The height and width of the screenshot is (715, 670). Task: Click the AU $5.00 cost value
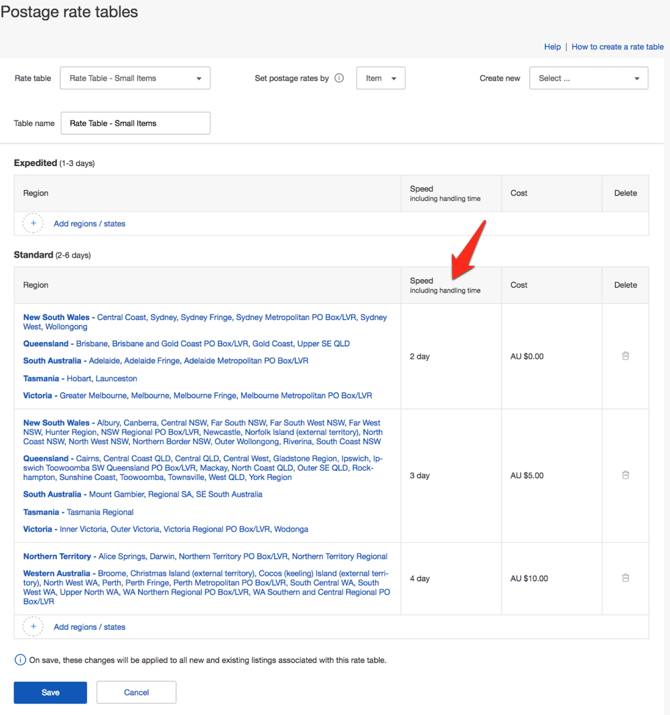[527, 475]
